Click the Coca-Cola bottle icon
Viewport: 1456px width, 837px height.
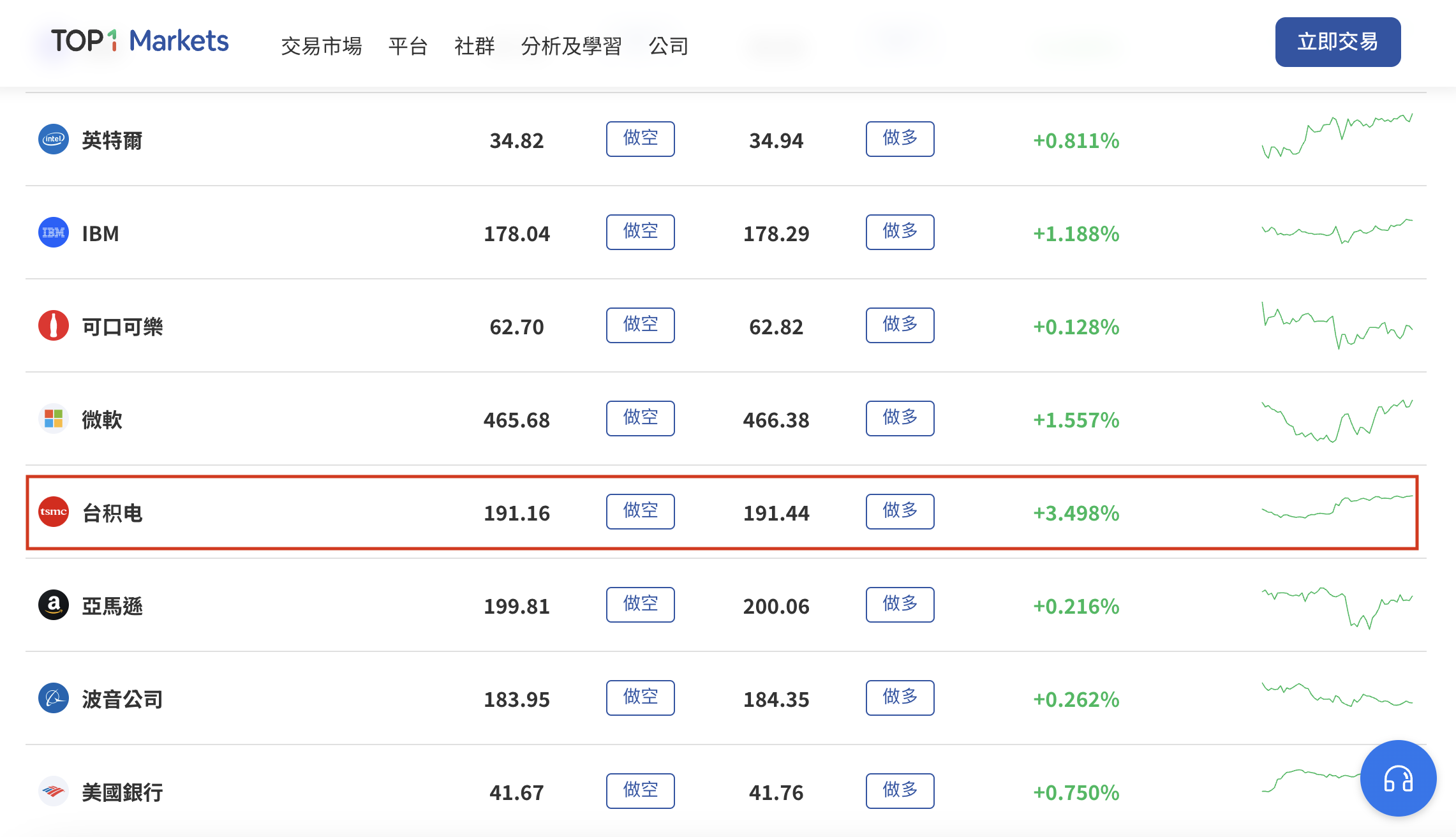tap(54, 325)
